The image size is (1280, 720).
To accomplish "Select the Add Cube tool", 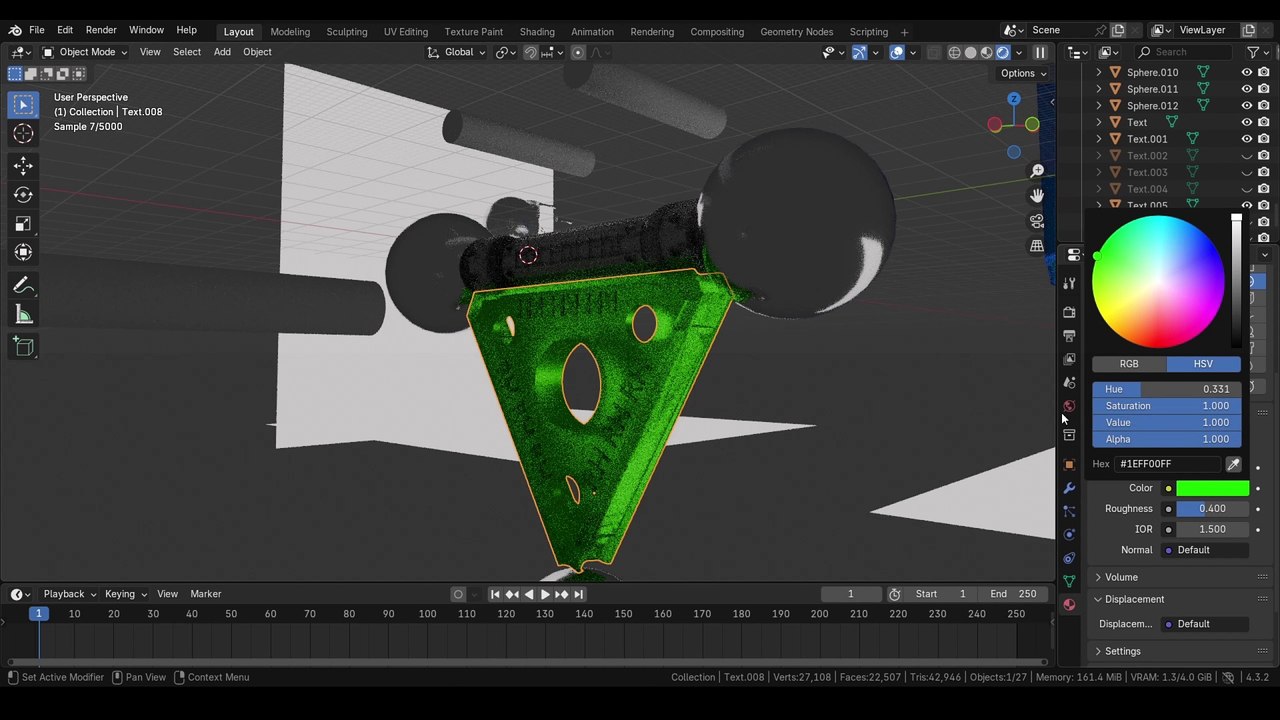I will [x=24, y=347].
